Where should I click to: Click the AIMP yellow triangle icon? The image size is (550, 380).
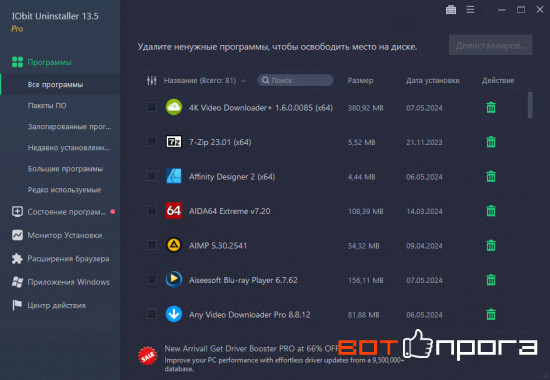(x=174, y=245)
